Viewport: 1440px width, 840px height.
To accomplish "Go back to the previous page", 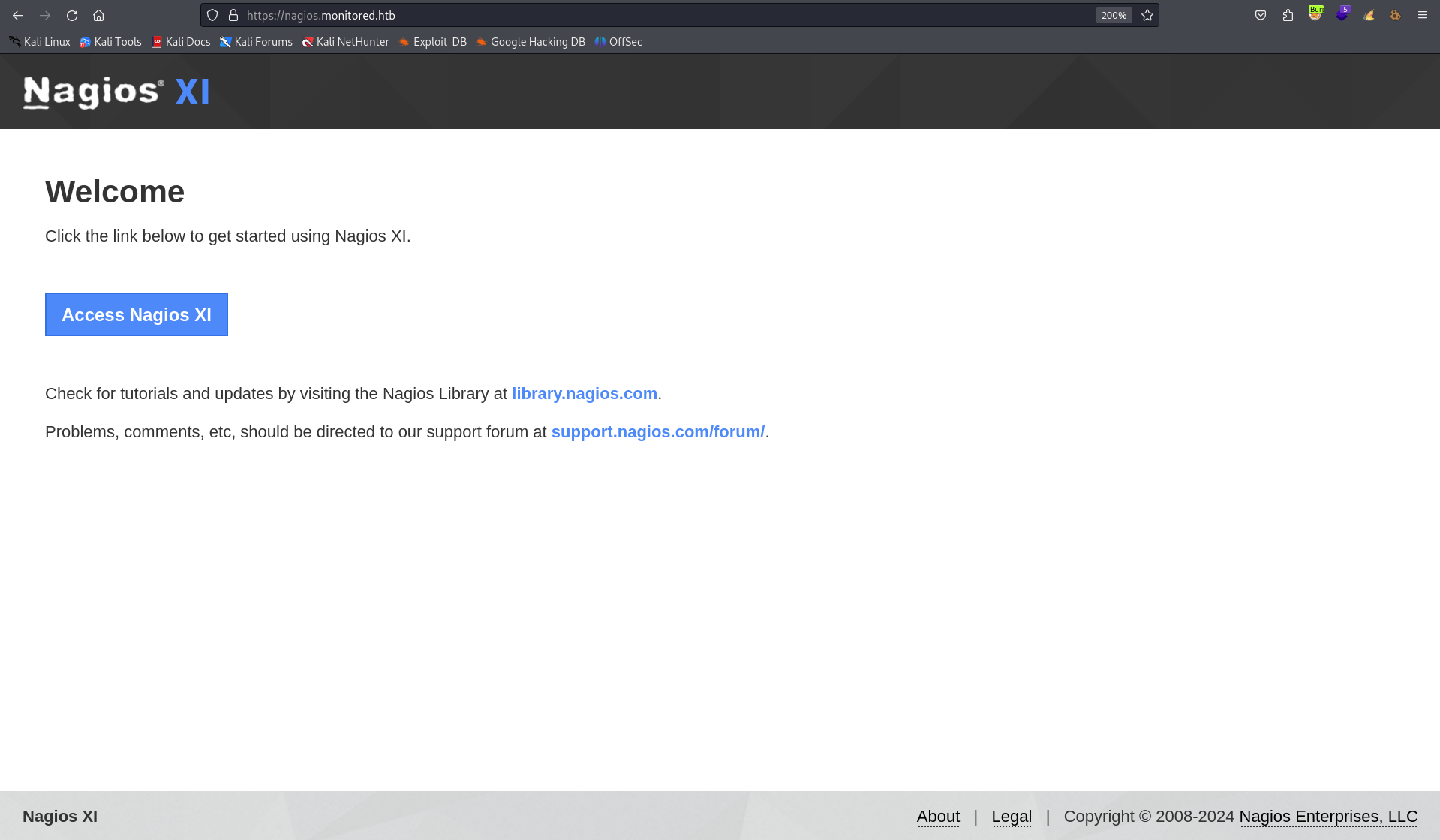I will [x=18, y=15].
